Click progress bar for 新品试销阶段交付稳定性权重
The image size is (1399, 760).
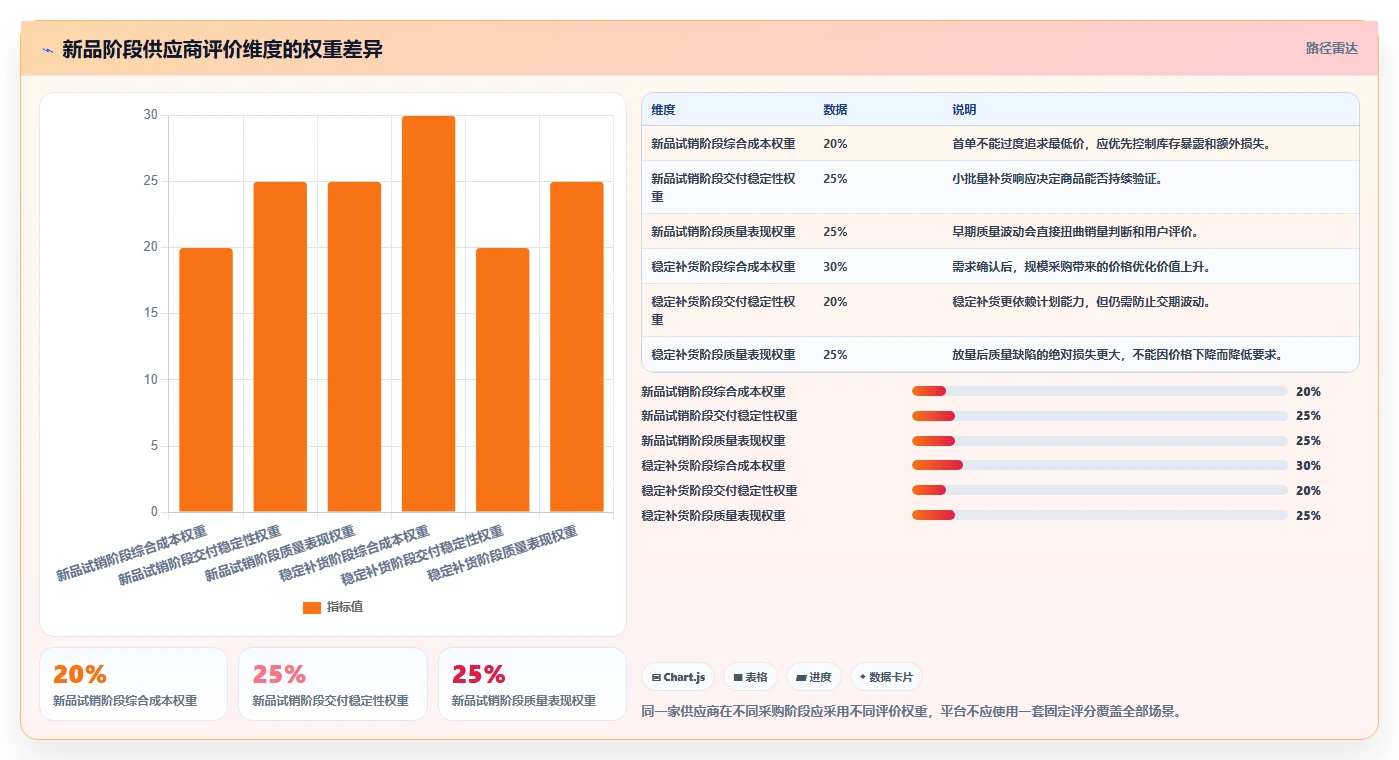tap(1100, 416)
